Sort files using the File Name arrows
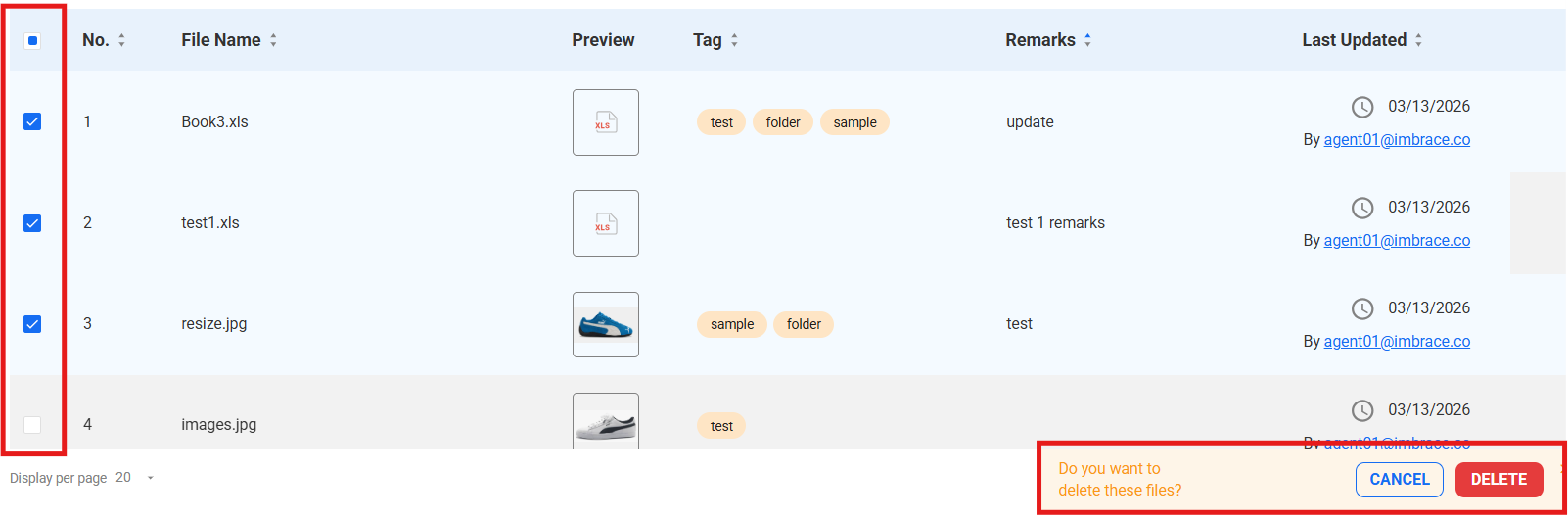Screen dimensions: 1568x520 [274, 40]
